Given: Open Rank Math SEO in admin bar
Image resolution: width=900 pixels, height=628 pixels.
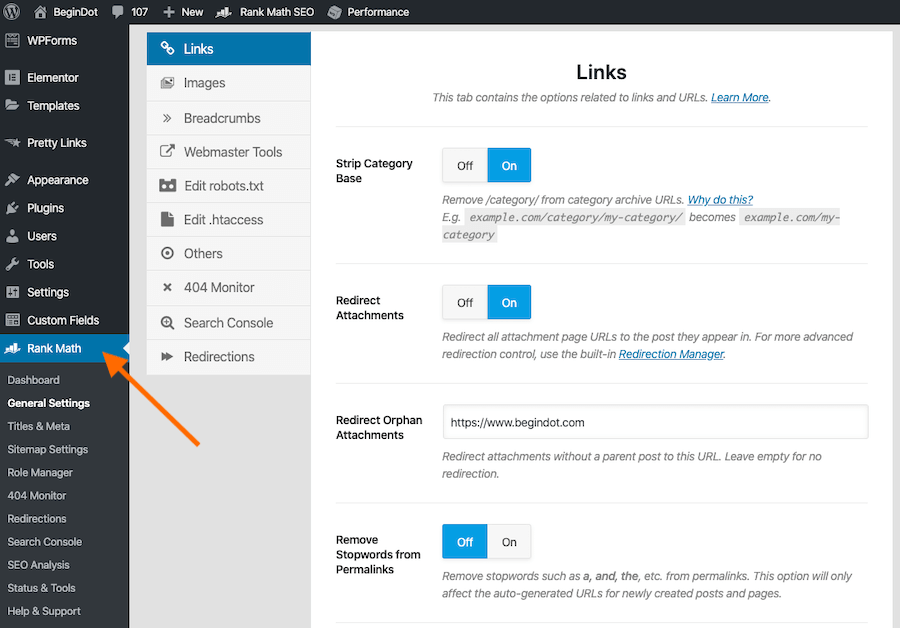Looking at the screenshot, I should tap(265, 11).
